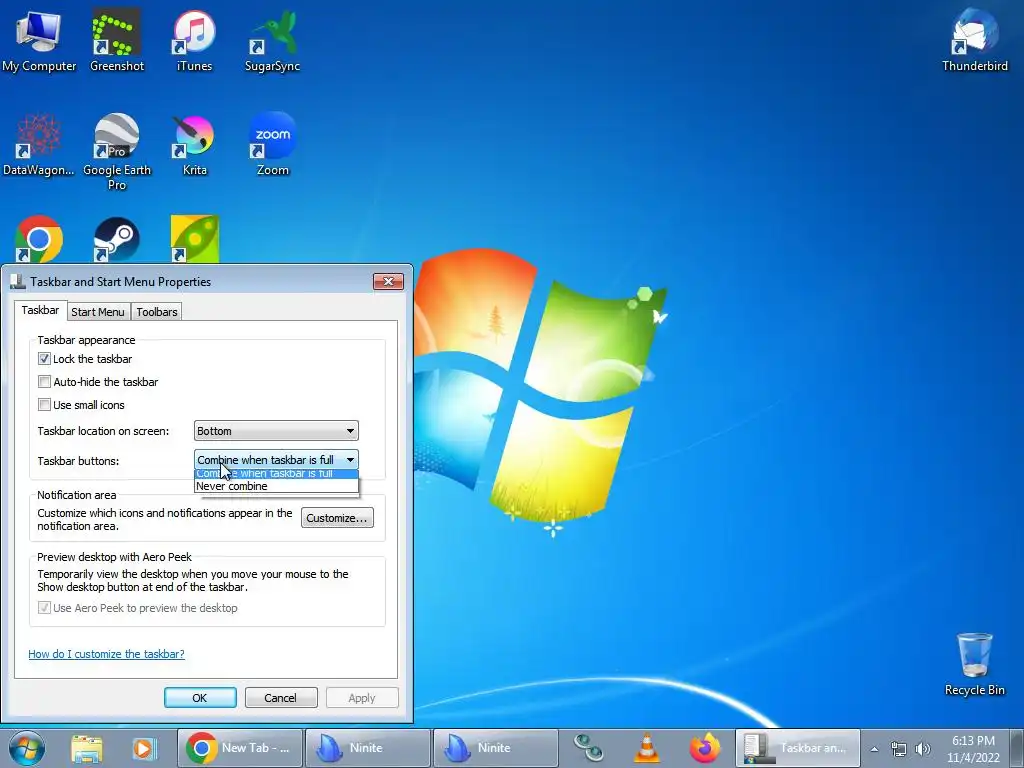The height and width of the screenshot is (768, 1024).
Task: Click the Taskbar properties taskbar button
Action: tap(797, 748)
